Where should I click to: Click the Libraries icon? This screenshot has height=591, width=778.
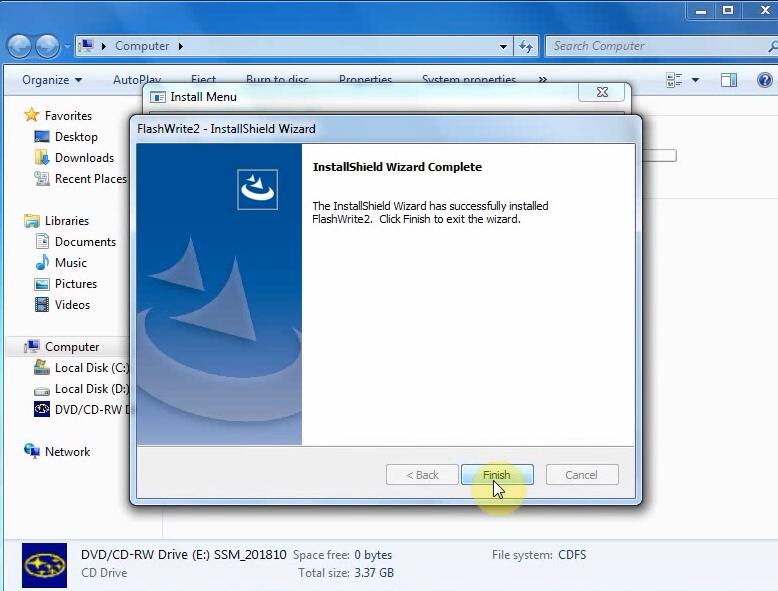32,221
